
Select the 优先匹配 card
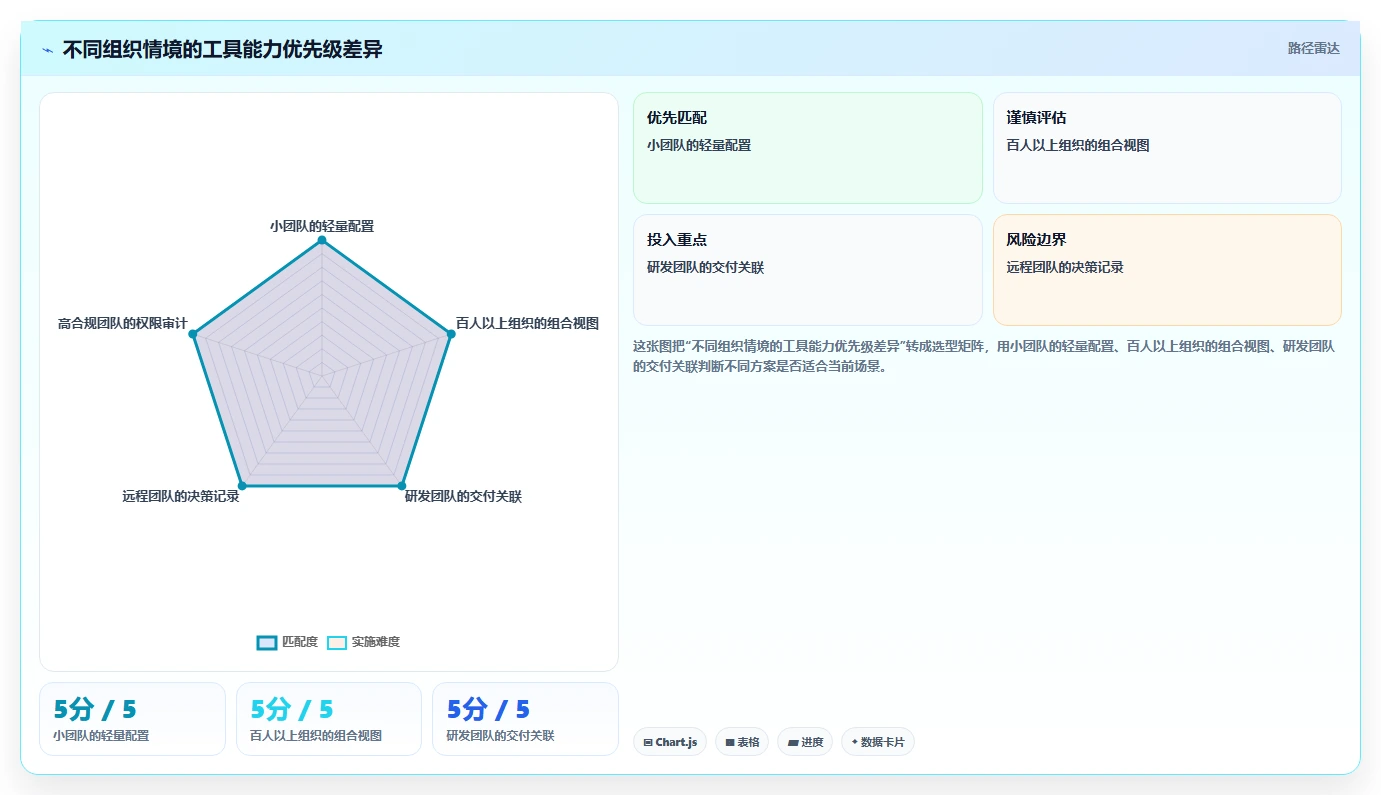[x=808, y=148]
